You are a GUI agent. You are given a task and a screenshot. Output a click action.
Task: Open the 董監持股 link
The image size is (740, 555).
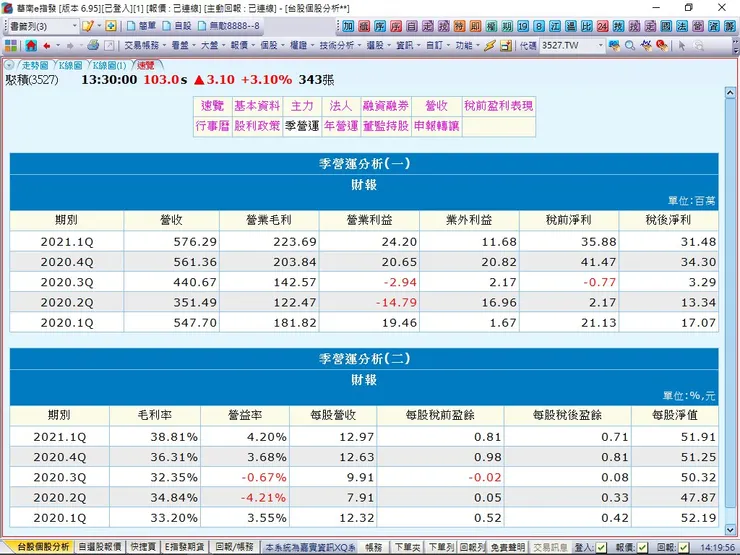point(386,126)
